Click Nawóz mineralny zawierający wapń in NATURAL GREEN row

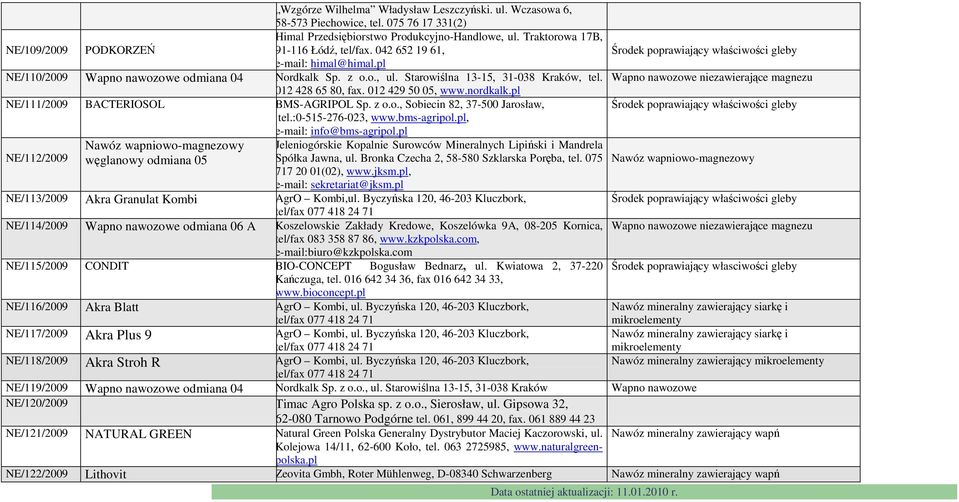[x=695, y=434]
